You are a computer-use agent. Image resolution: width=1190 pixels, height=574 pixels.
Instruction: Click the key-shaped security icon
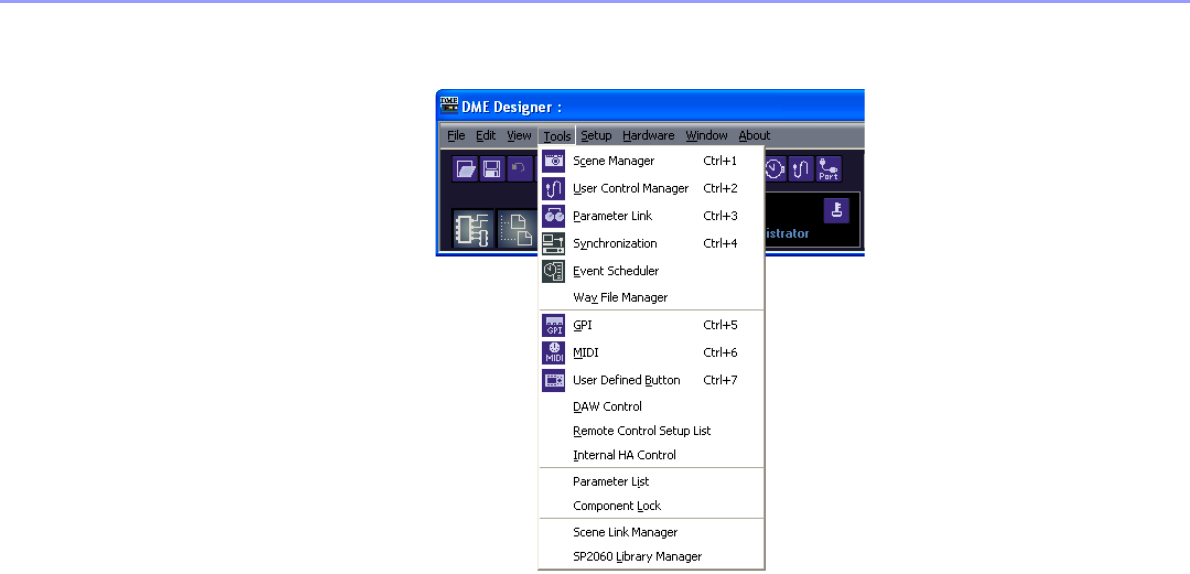point(836,211)
